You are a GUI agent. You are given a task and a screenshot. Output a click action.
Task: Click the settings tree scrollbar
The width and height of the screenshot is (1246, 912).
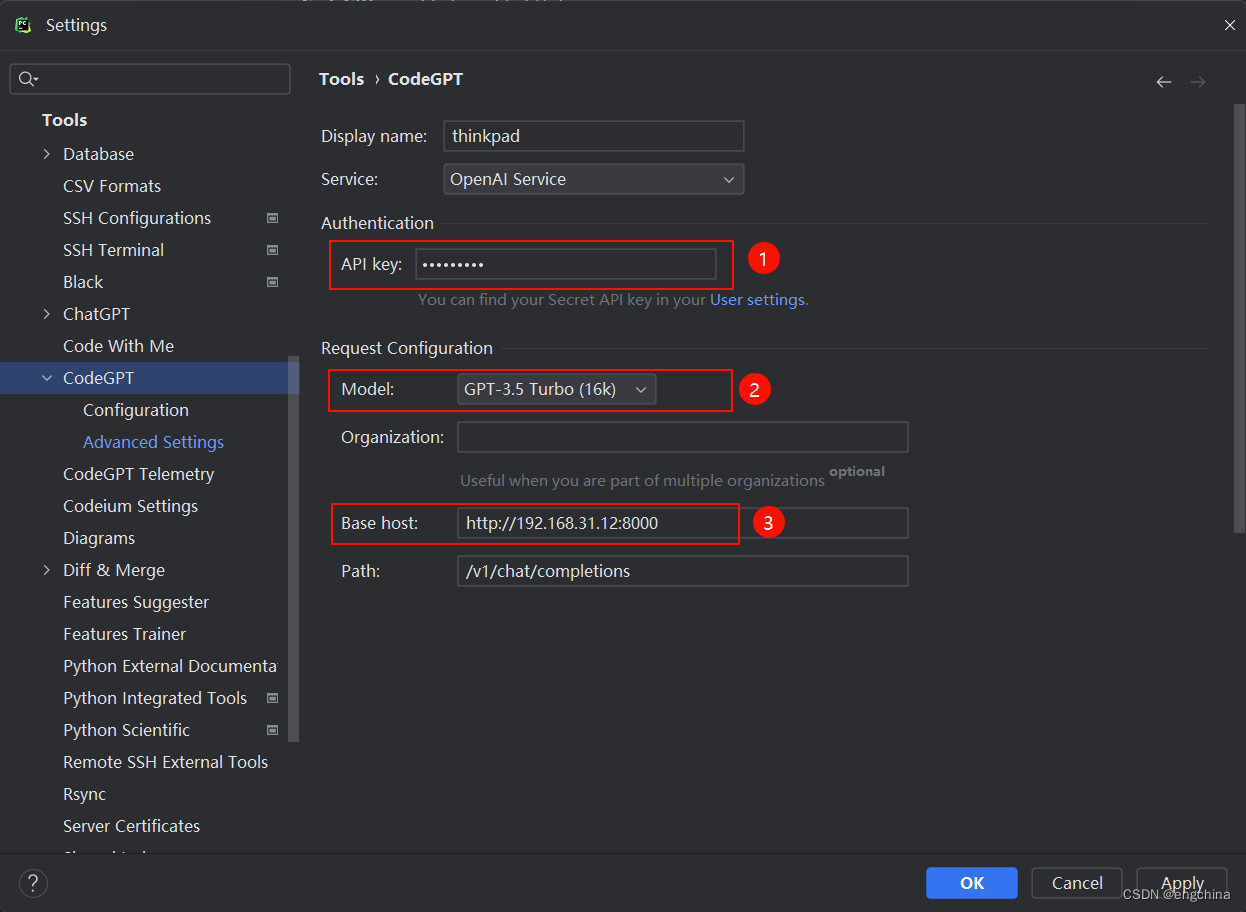pyautogui.click(x=293, y=548)
